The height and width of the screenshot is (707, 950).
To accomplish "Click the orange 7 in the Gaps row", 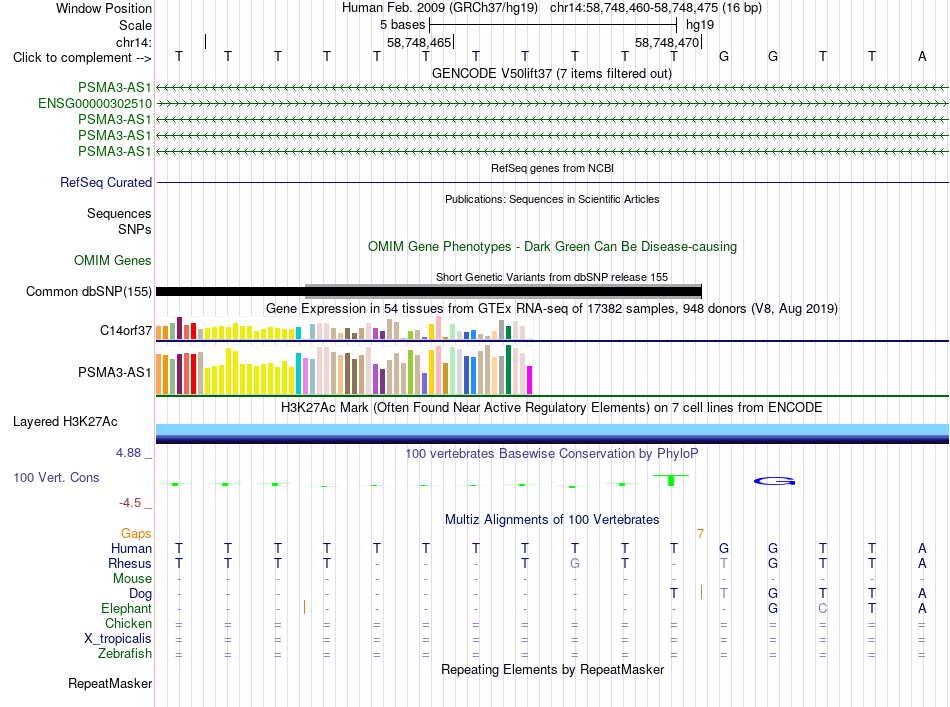I will click(x=700, y=534).
